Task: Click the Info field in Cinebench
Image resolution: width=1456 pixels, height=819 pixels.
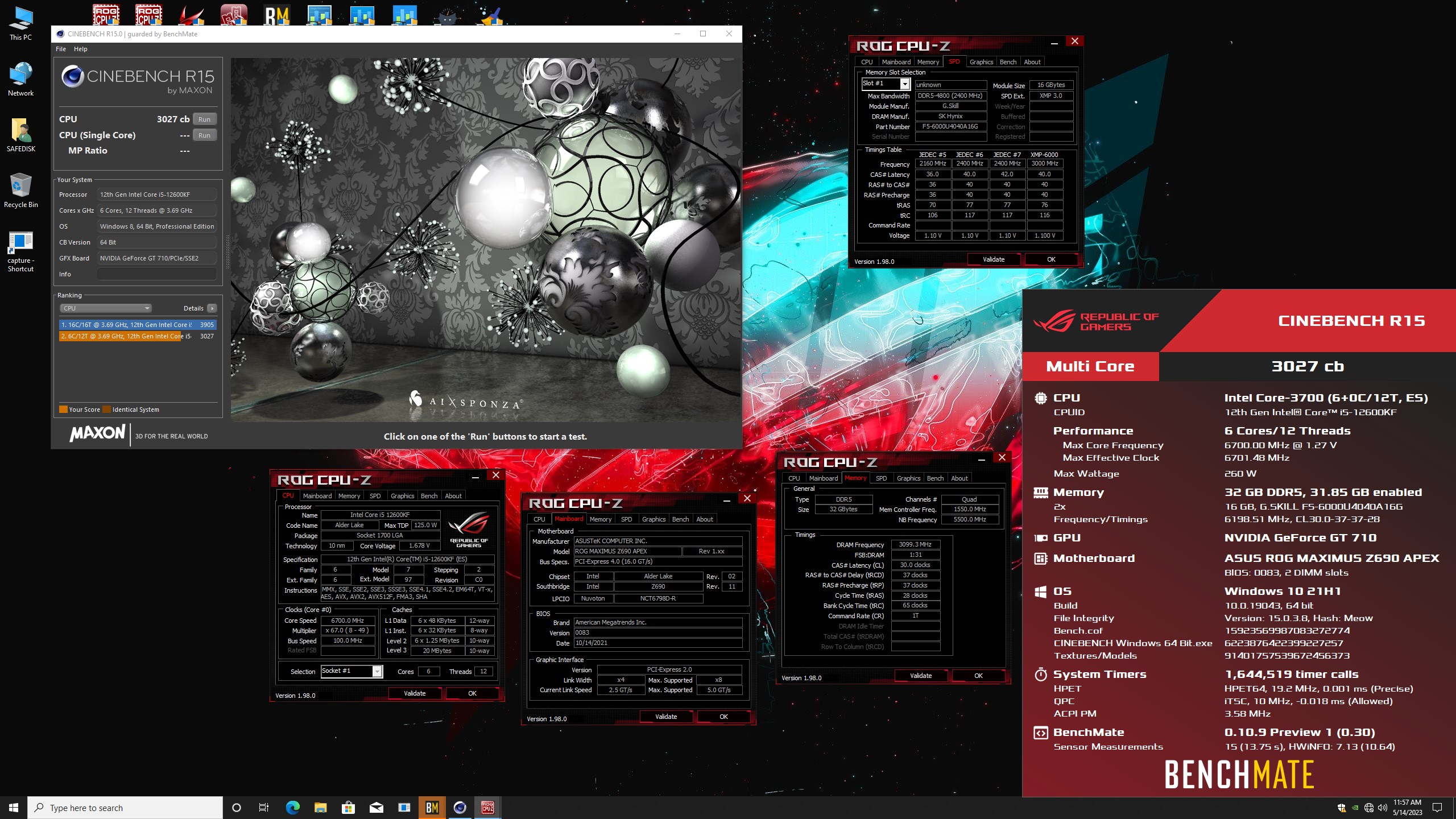Action: [157, 274]
